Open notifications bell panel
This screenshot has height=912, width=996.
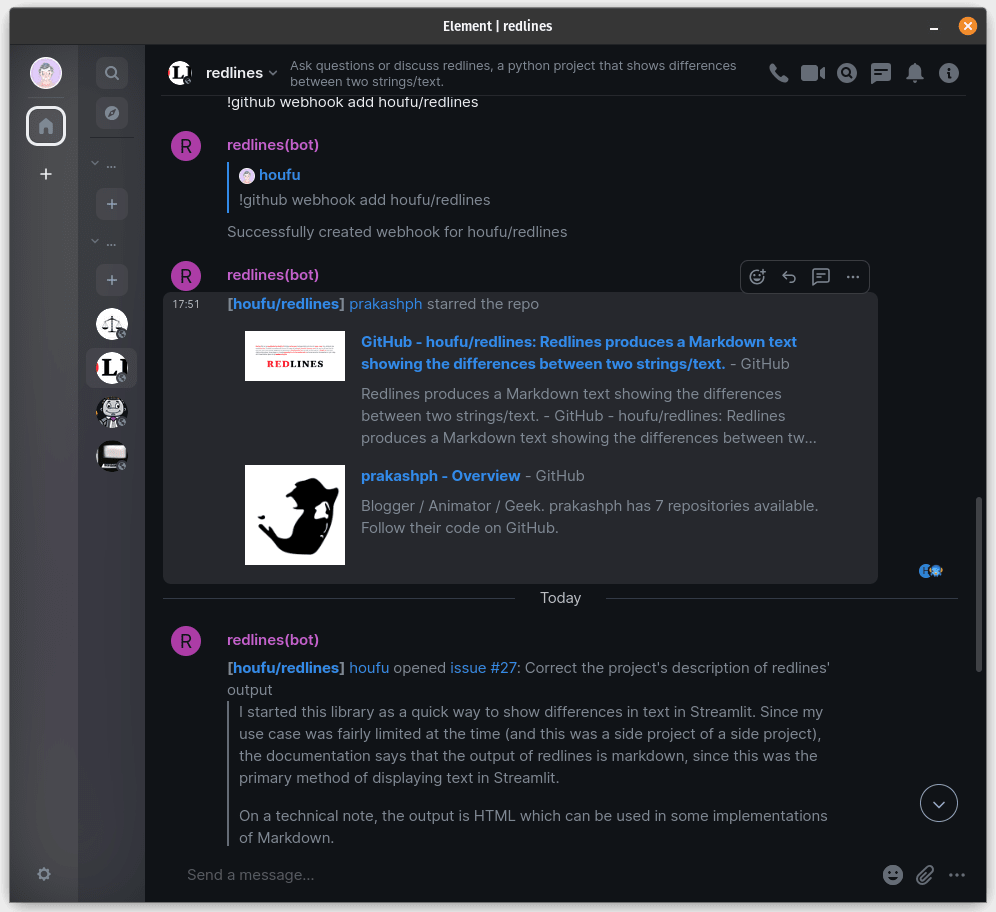(x=915, y=74)
